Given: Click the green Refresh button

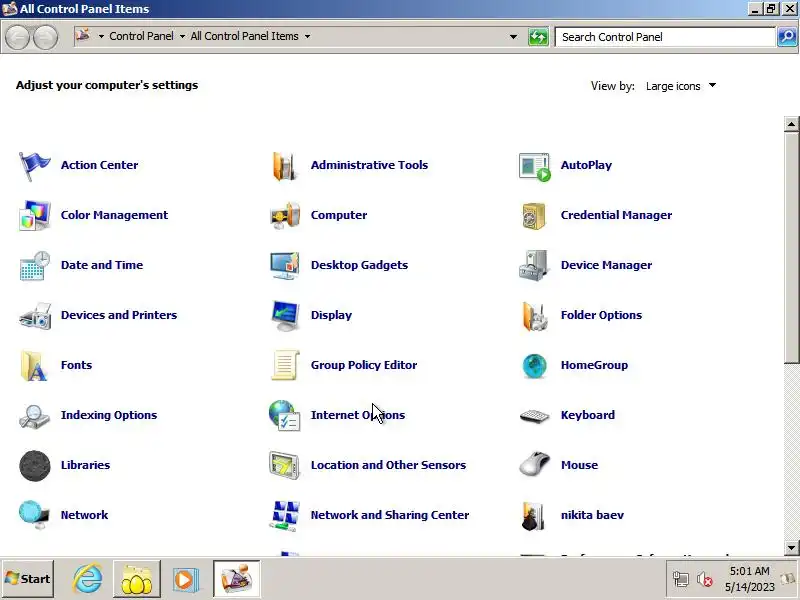Looking at the screenshot, I should [x=538, y=37].
